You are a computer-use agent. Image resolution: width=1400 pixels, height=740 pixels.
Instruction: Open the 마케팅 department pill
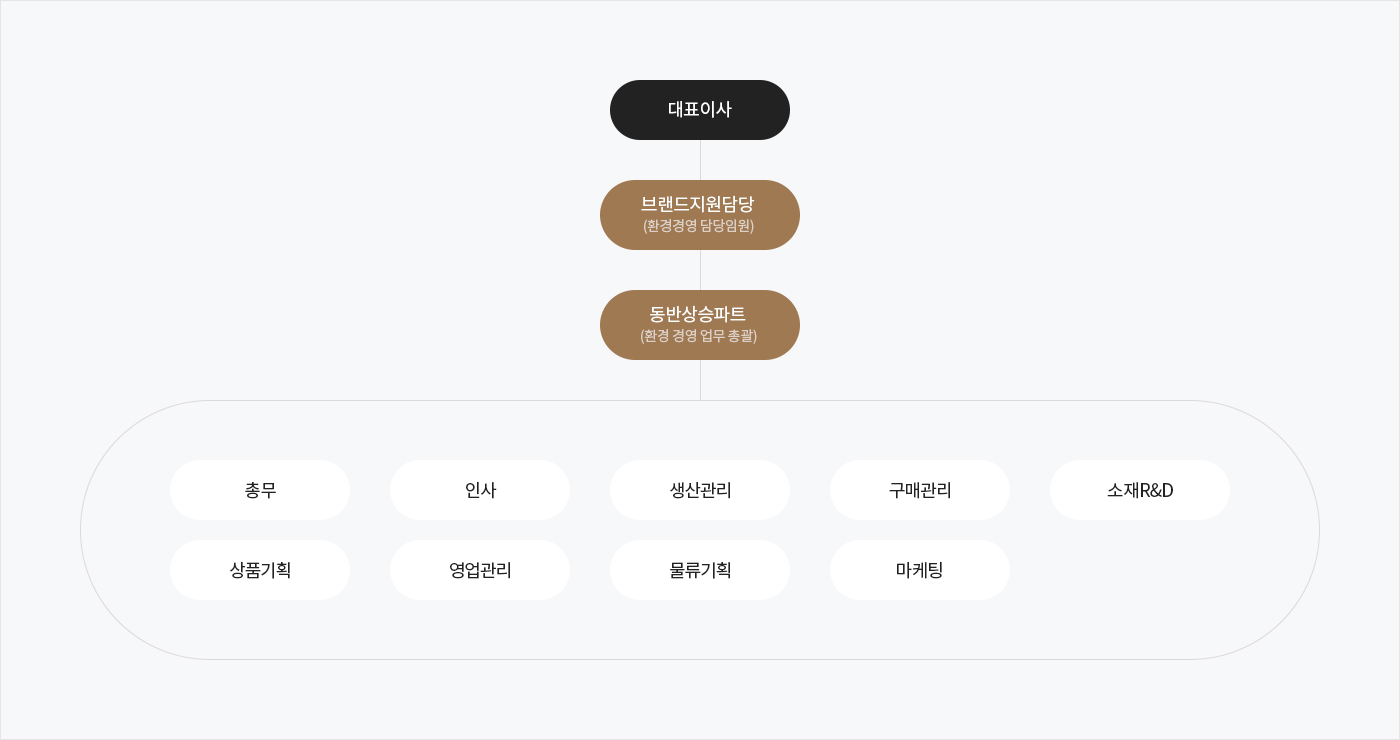920,570
